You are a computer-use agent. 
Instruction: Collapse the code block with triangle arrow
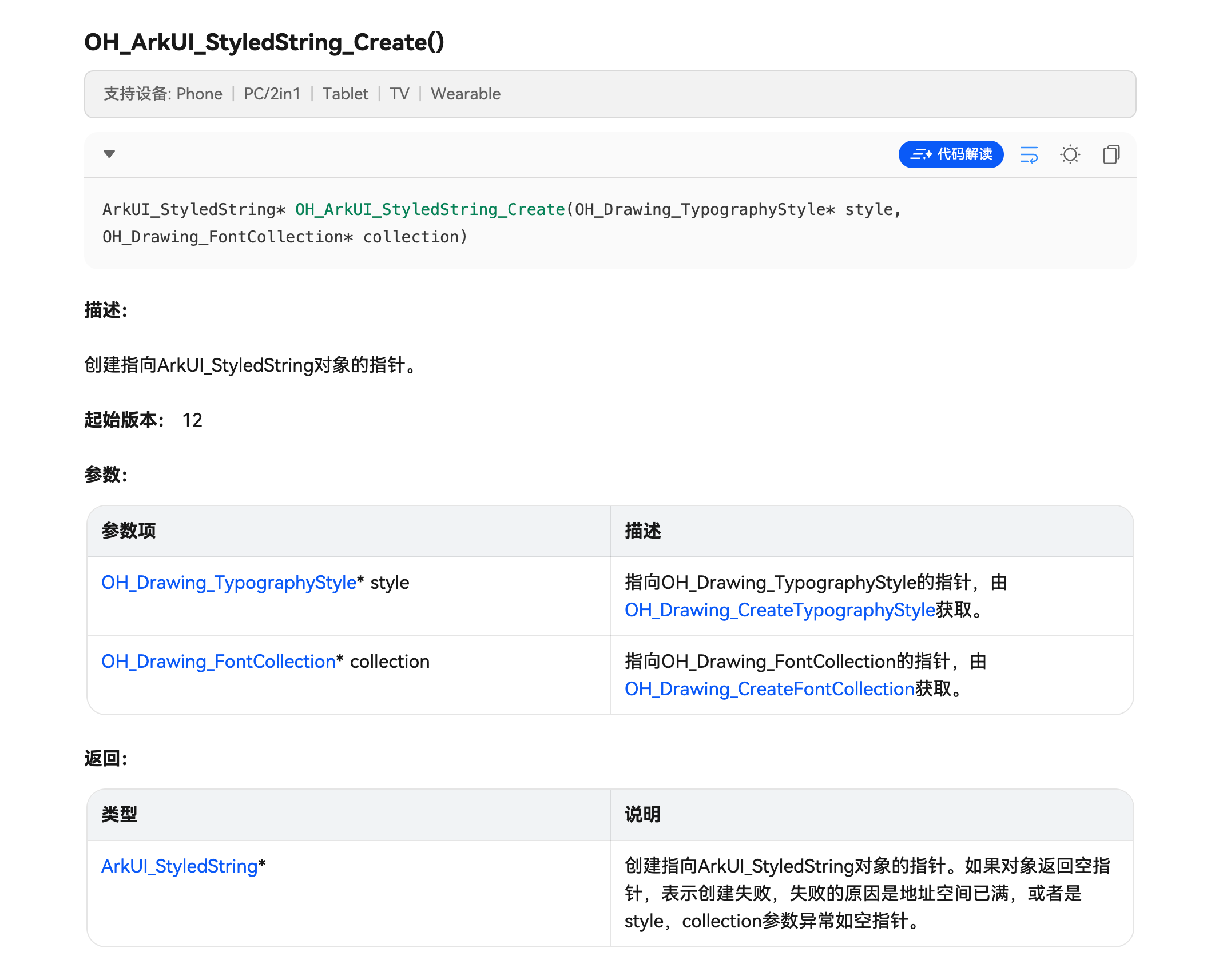tap(109, 153)
